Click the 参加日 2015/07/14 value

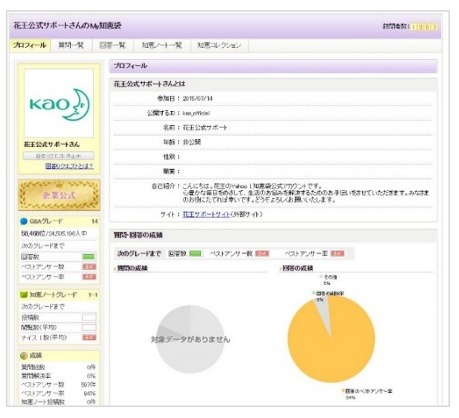(197, 99)
